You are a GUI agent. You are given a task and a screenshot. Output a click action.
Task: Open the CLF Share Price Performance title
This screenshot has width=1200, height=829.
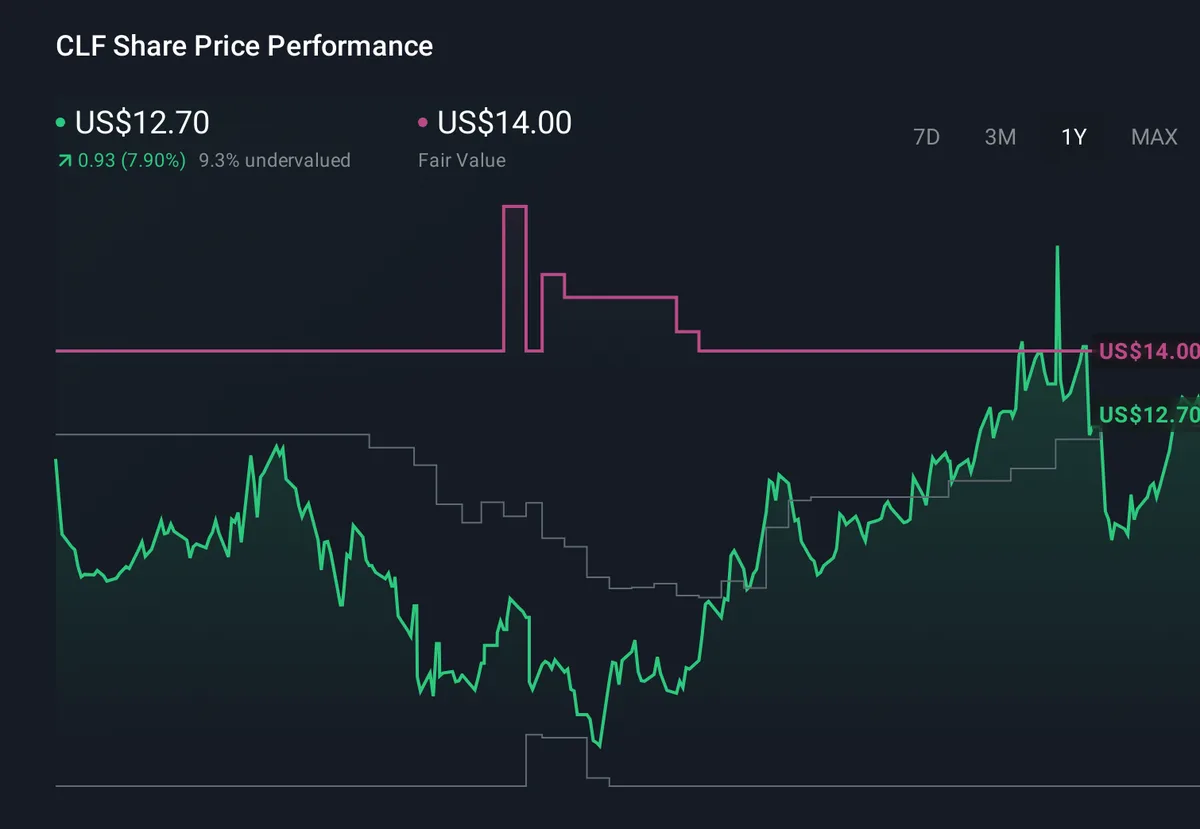[x=244, y=46]
